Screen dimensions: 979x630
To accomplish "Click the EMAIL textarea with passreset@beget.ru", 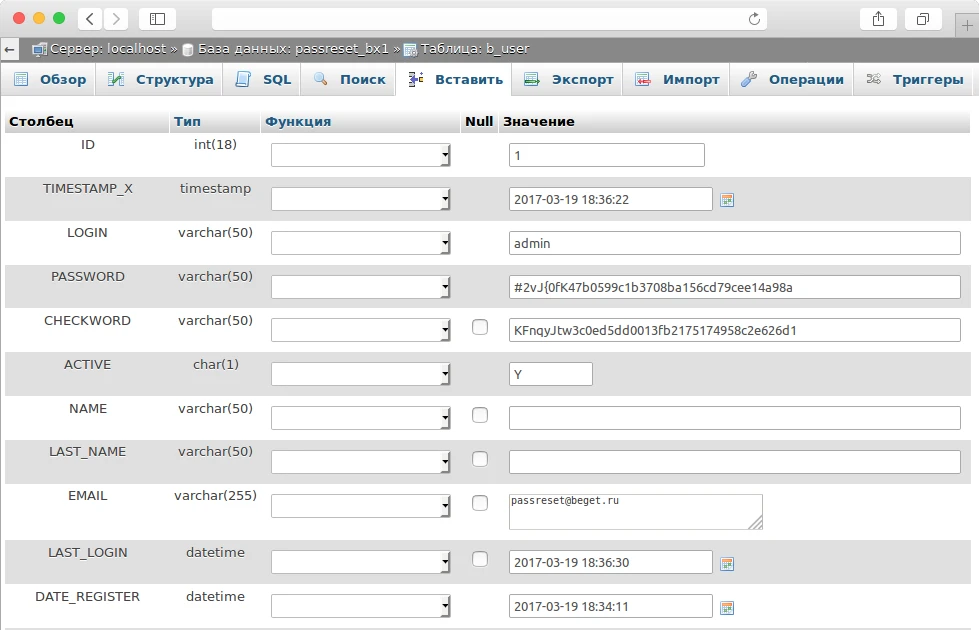I will point(635,511).
